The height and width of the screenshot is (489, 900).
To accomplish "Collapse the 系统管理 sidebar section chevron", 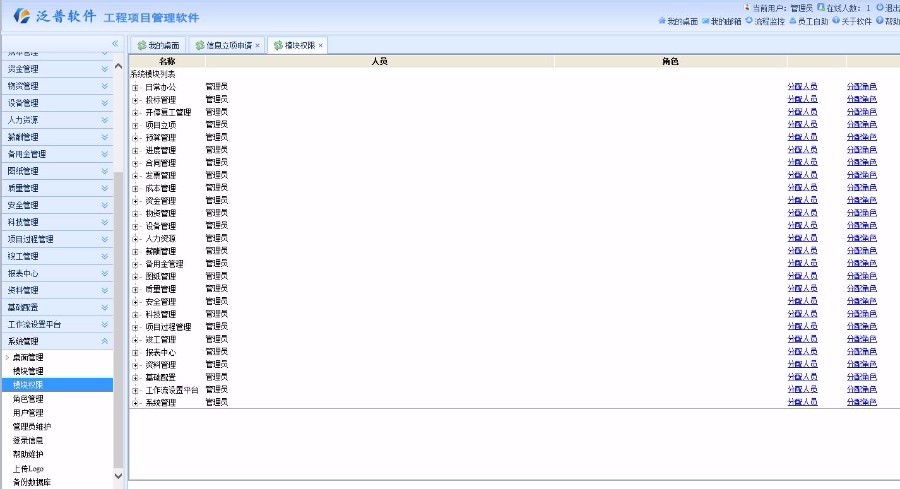I will click(104, 341).
